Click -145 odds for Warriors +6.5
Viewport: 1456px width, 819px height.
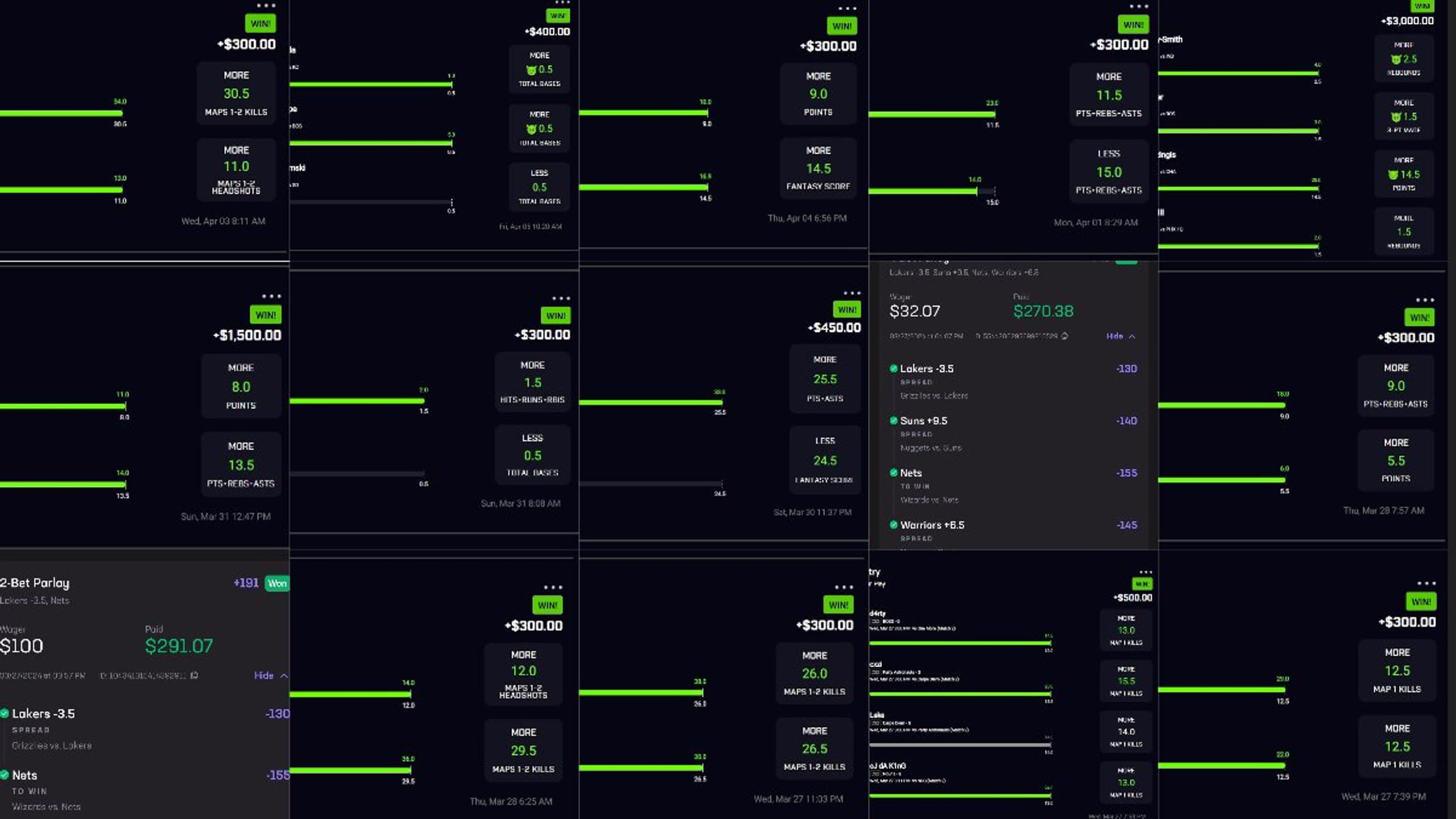1126,525
